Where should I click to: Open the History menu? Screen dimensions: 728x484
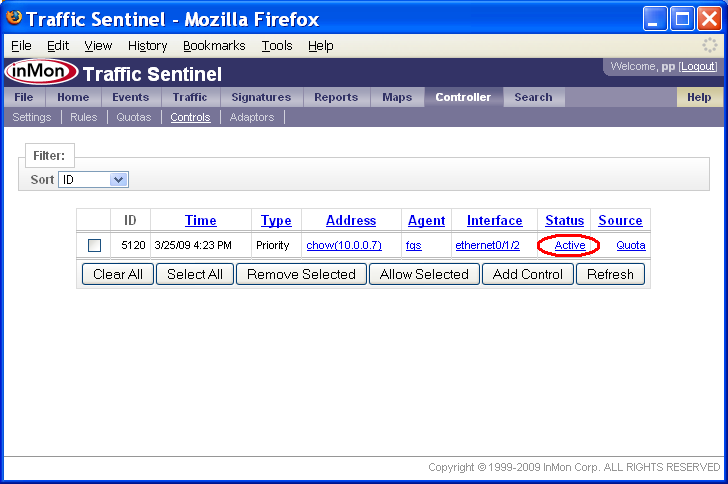[148, 46]
